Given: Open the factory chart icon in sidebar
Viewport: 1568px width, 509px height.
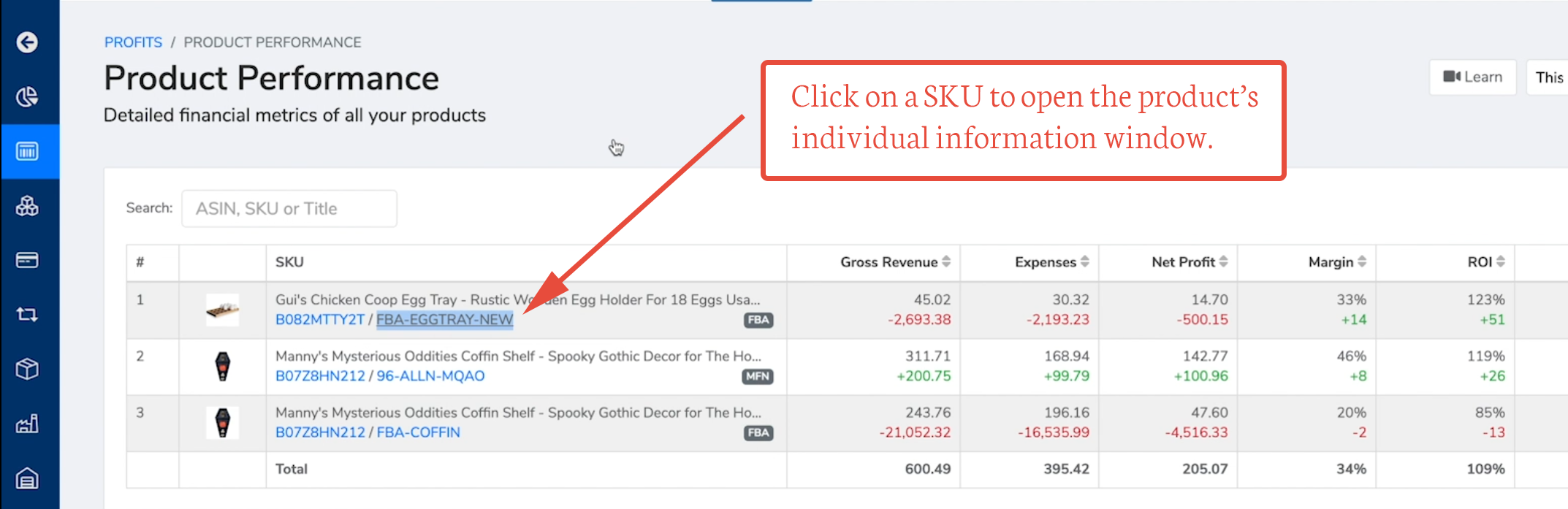Looking at the screenshot, I should click(27, 424).
